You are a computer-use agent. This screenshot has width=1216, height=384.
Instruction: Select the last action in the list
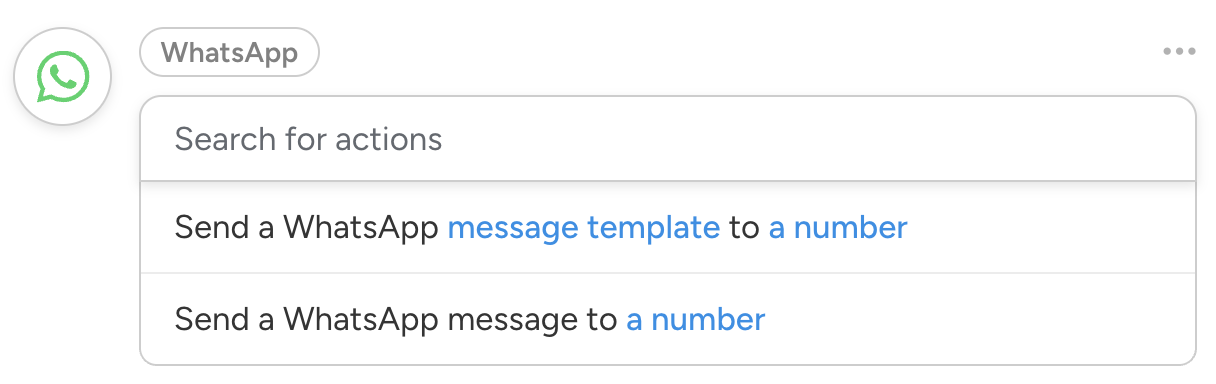point(668,319)
